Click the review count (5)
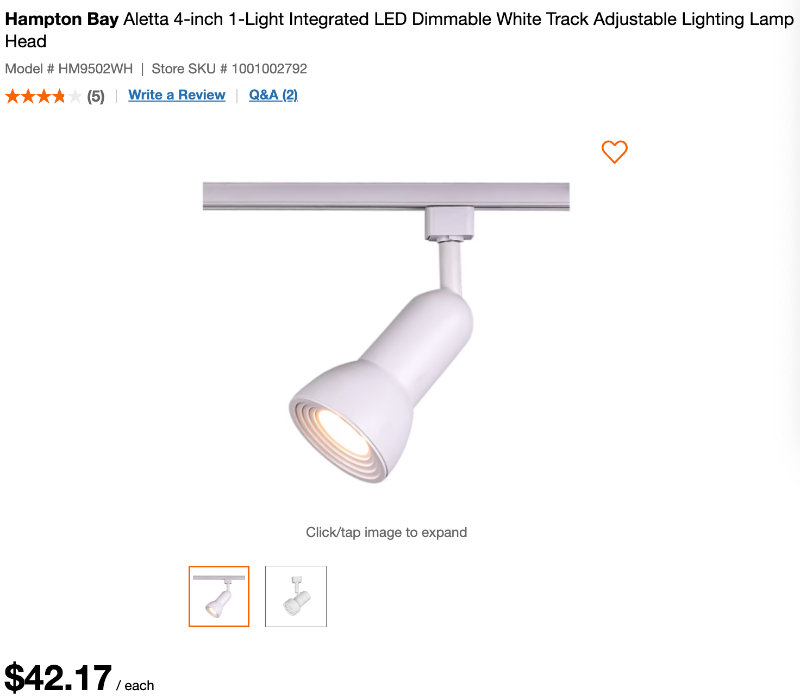The image size is (800, 697). (96, 96)
